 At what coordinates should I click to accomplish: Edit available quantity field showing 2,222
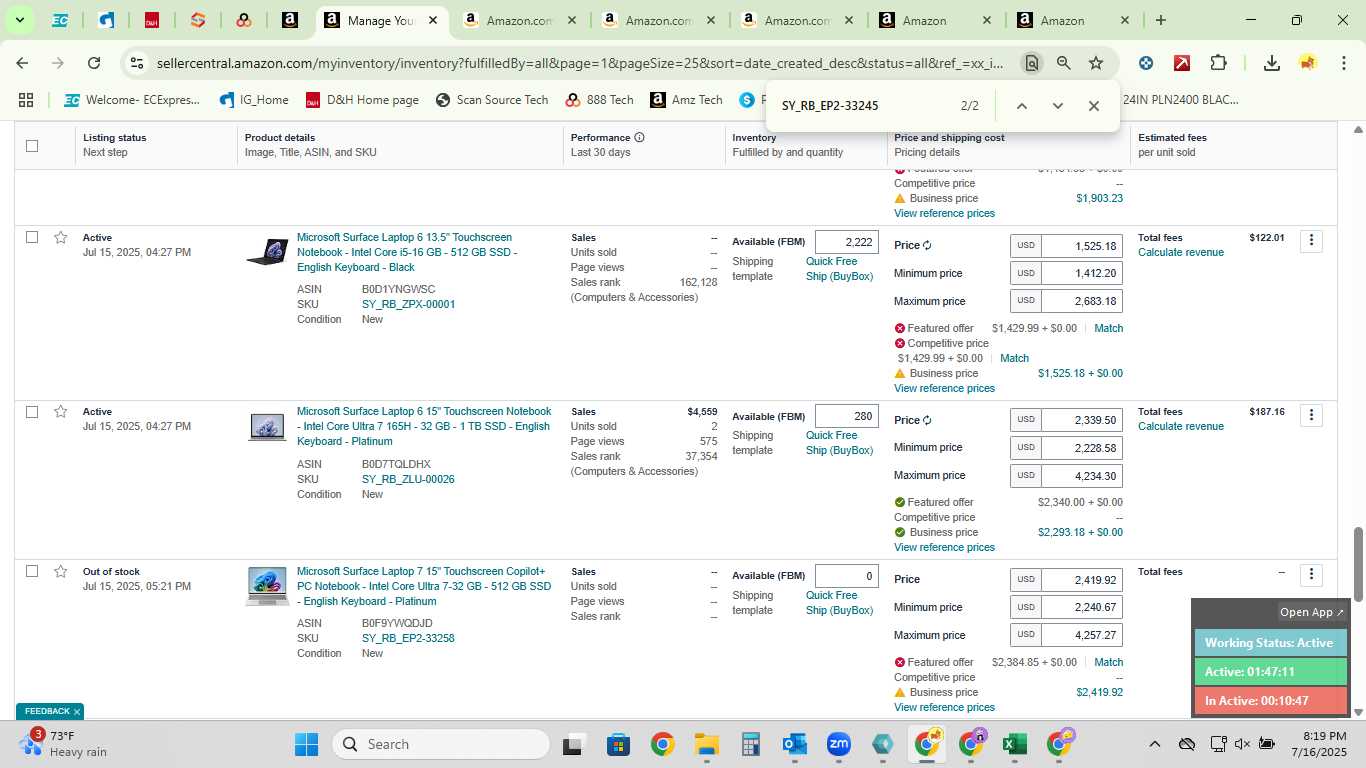tap(847, 242)
